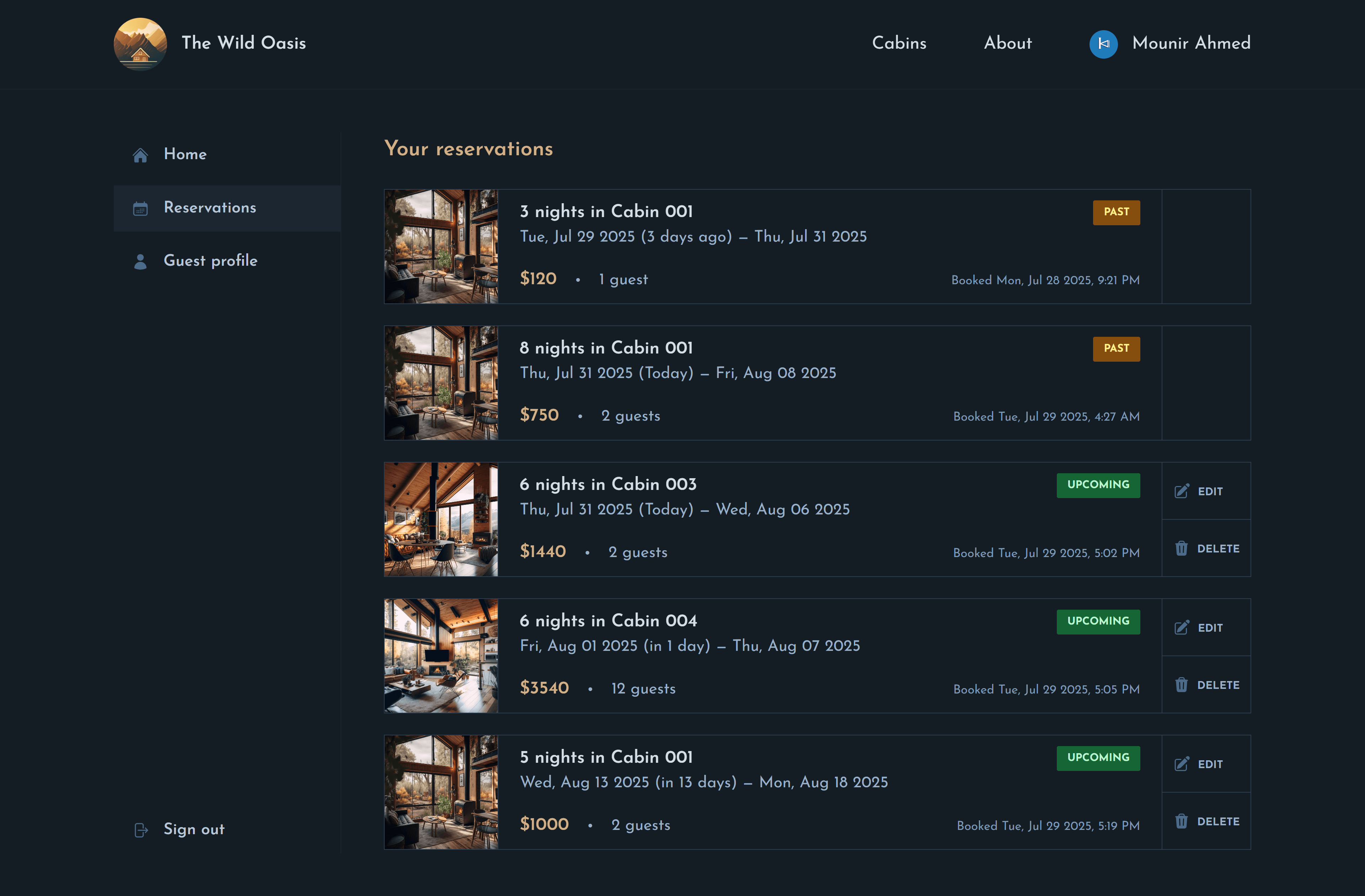This screenshot has height=896, width=1365.
Task: Click the Home house icon in sidebar
Action: [x=140, y=155]
